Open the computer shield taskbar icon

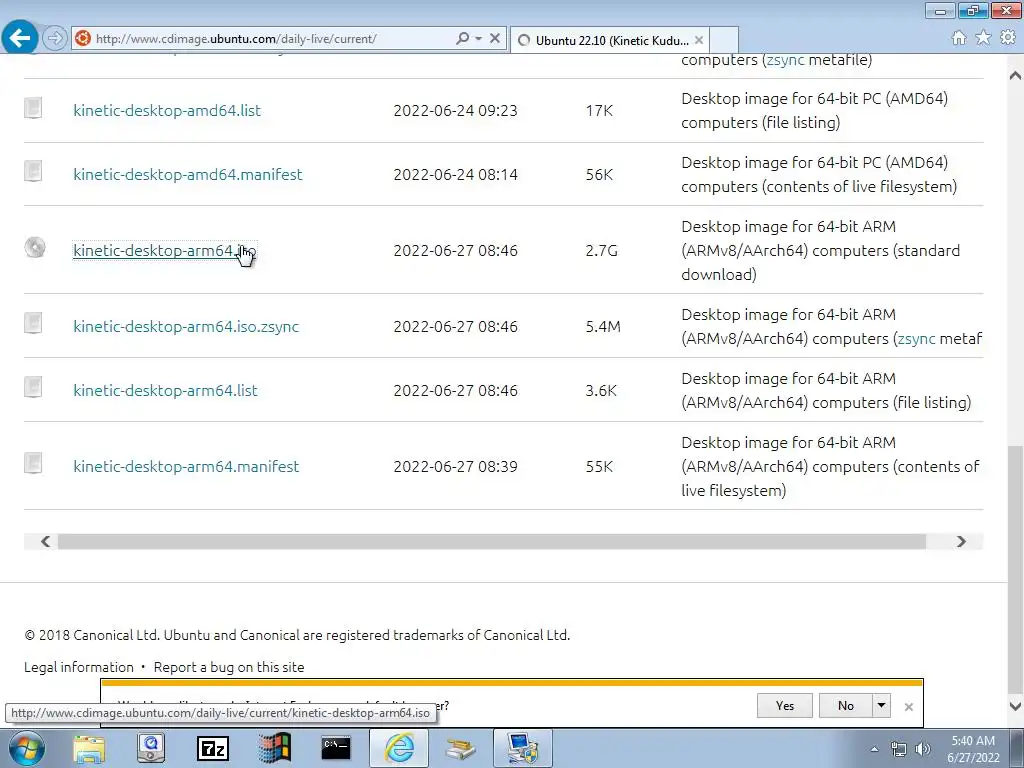pyautogui.click(x=522, y=748)
